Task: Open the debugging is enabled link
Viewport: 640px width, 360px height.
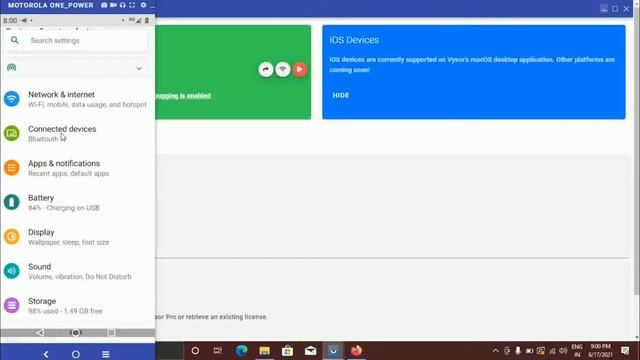Action: 183,96
